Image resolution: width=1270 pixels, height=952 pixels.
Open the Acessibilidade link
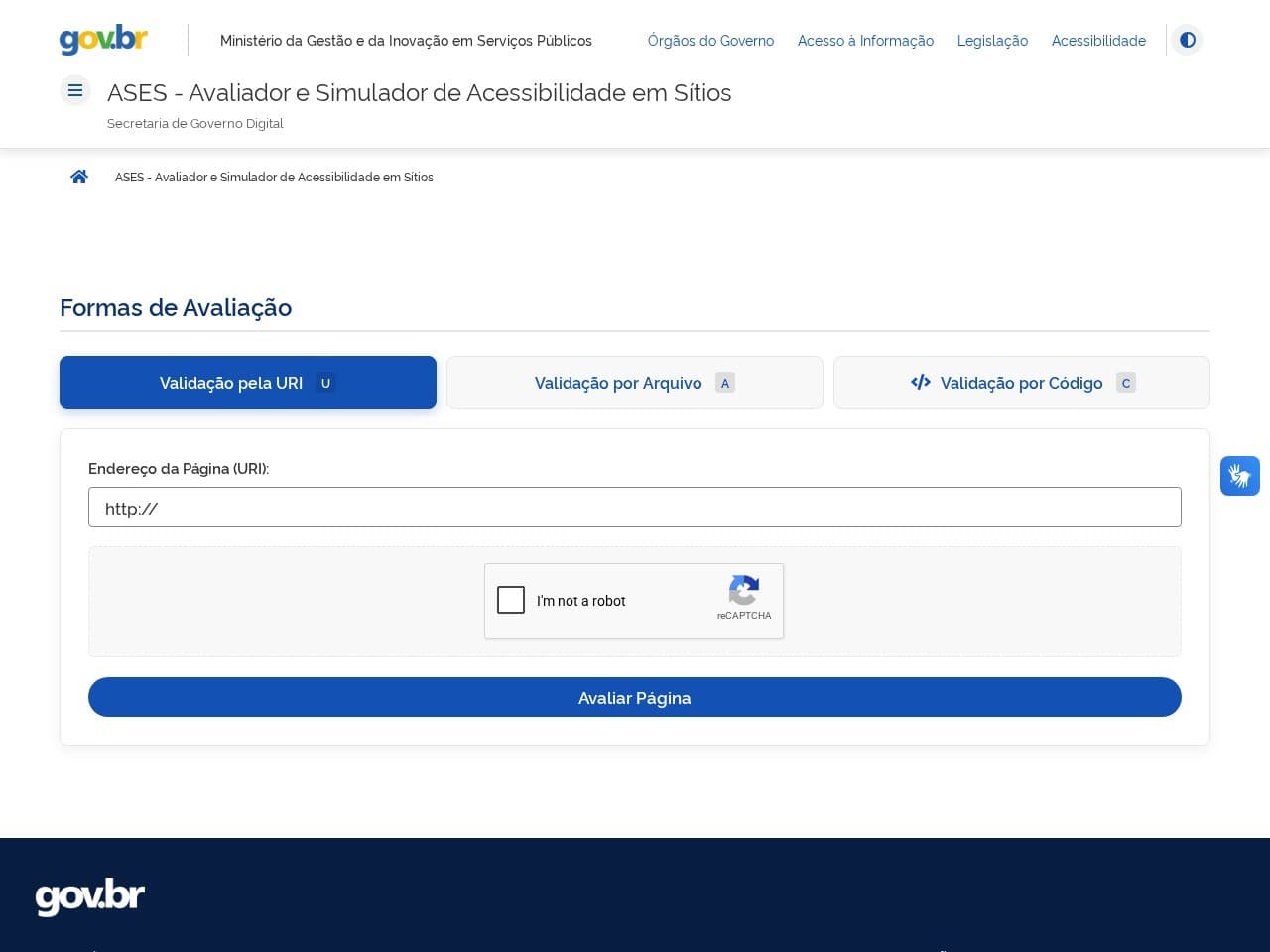point(1098,41)
